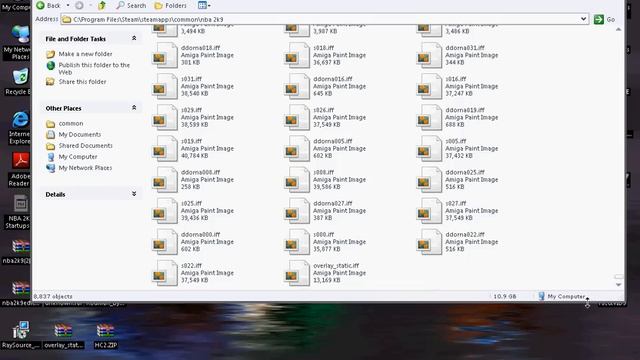Select the ddorna027.iff file icon
Viewport: 640px width, 360px height.
[x=297, y=211]
